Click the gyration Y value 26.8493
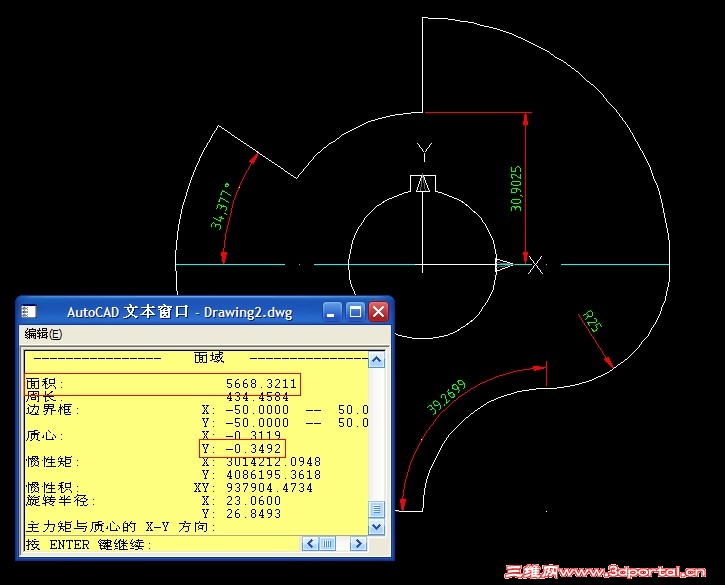The width and height of the screenshot is (725, 585). point(253,513)
